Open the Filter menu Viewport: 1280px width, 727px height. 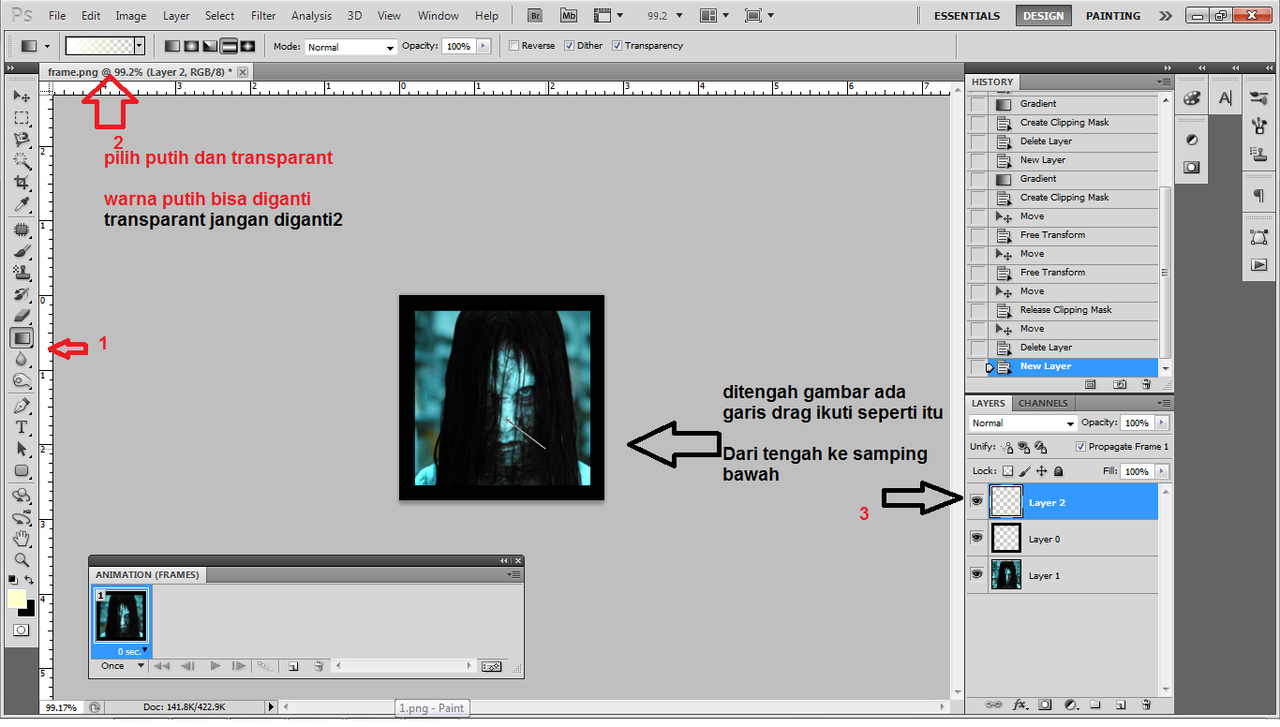(x=263, y=15)
